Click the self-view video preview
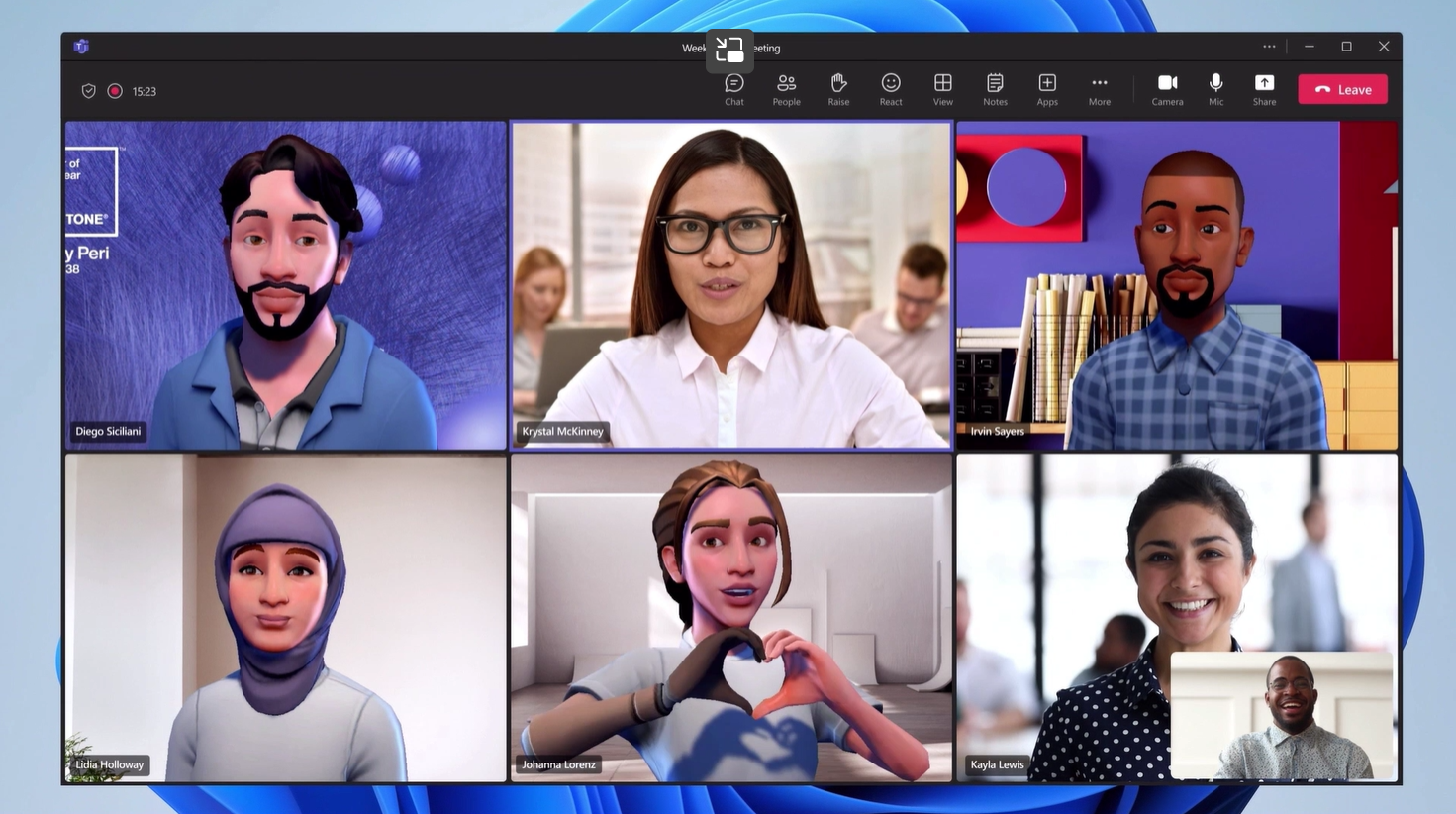Image resolution: width=1456 pixels, height=814 pixels. pos(1281,715)
